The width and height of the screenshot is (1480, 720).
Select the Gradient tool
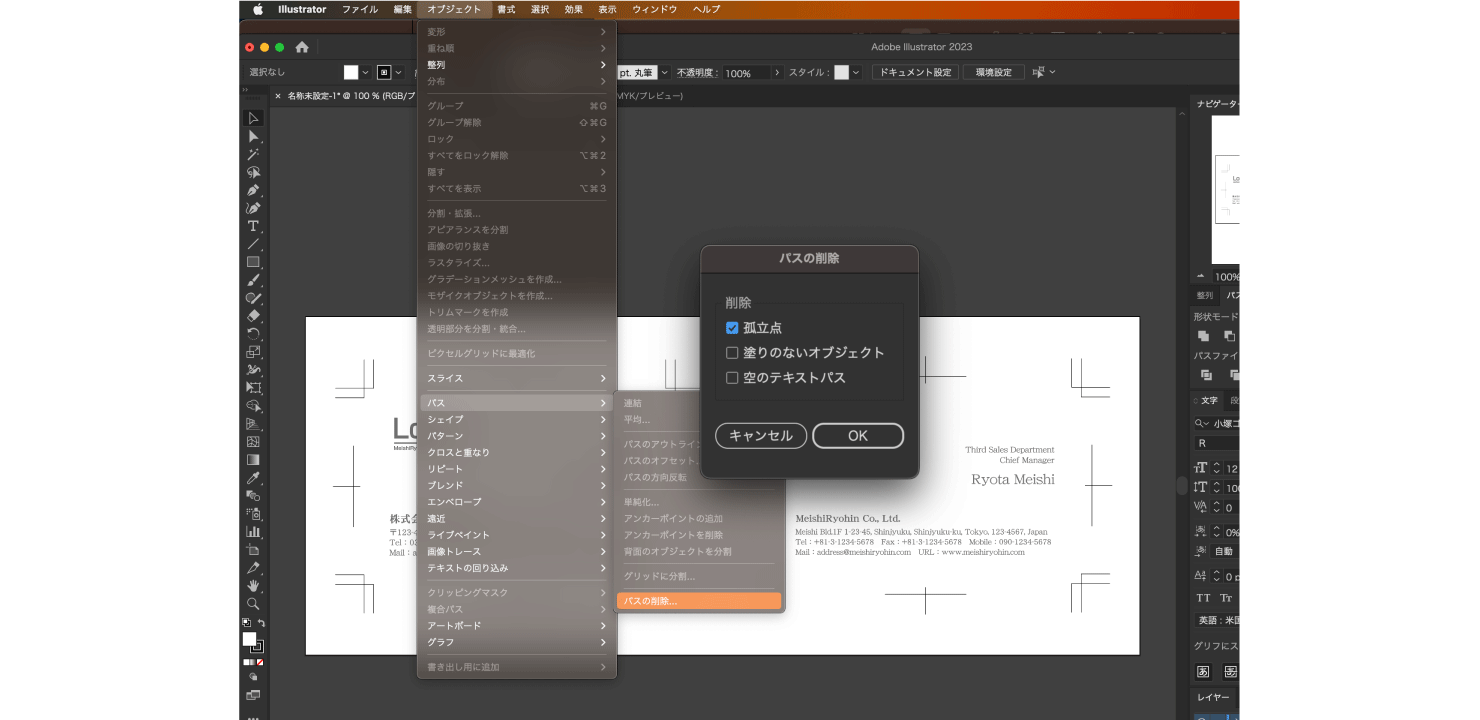[253, 460]
